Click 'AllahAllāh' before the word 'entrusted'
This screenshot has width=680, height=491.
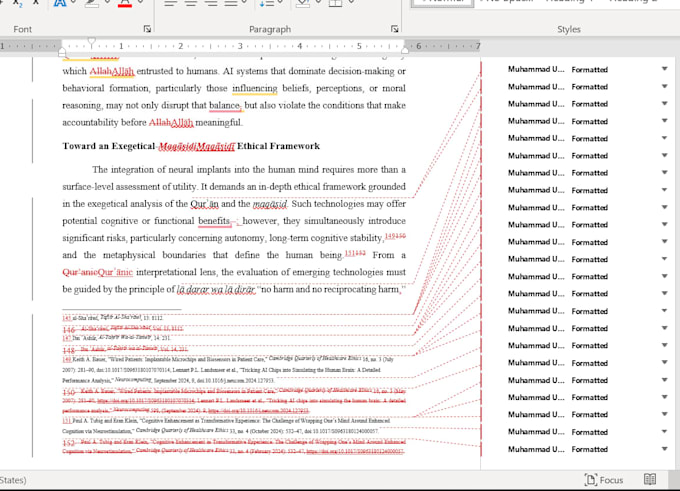111,71
